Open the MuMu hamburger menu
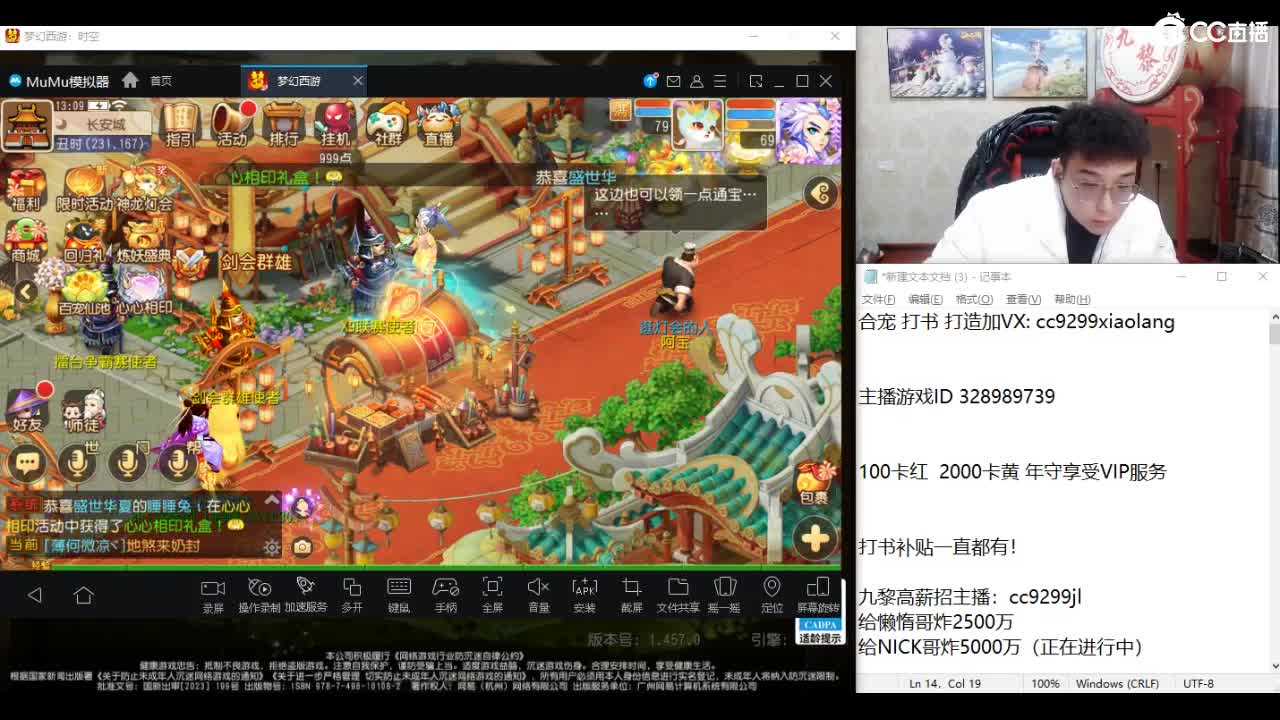The height and width of the screenshot is (720, 1280). click(x=720, y=81)
